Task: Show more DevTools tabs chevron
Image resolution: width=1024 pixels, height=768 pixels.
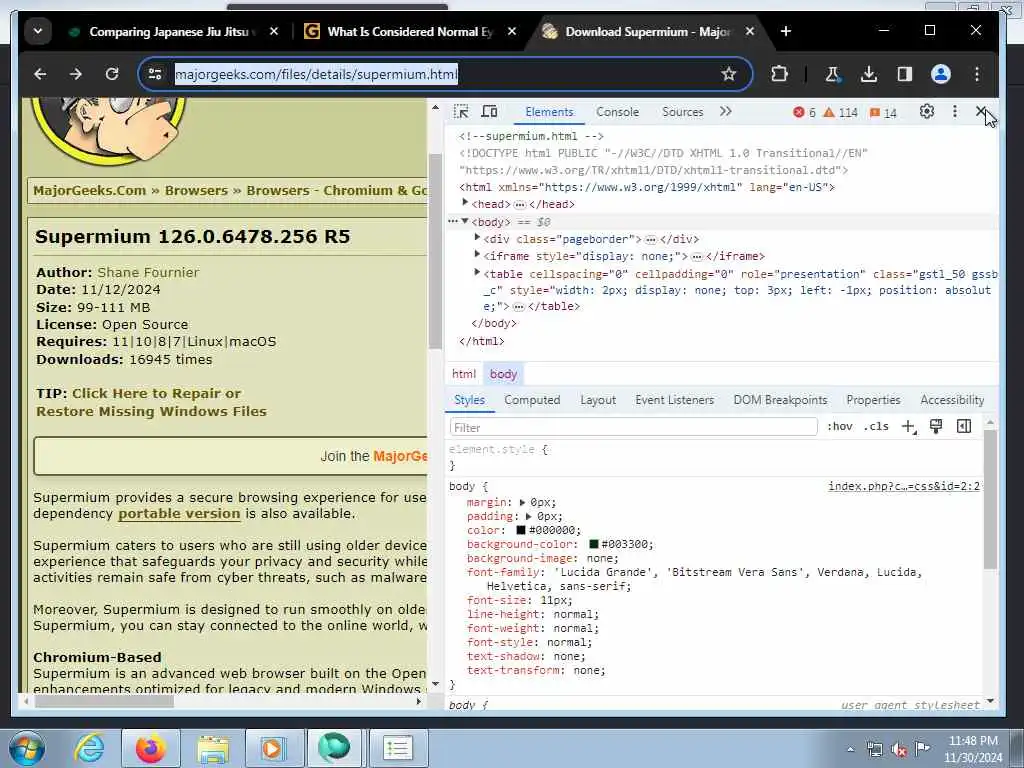Action: point(726,112)
